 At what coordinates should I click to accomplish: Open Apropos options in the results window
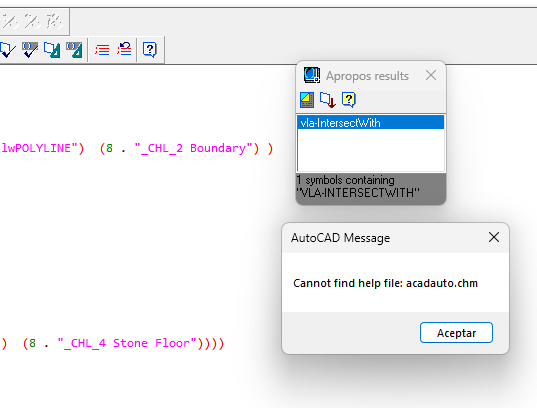(x=307, y=100)
